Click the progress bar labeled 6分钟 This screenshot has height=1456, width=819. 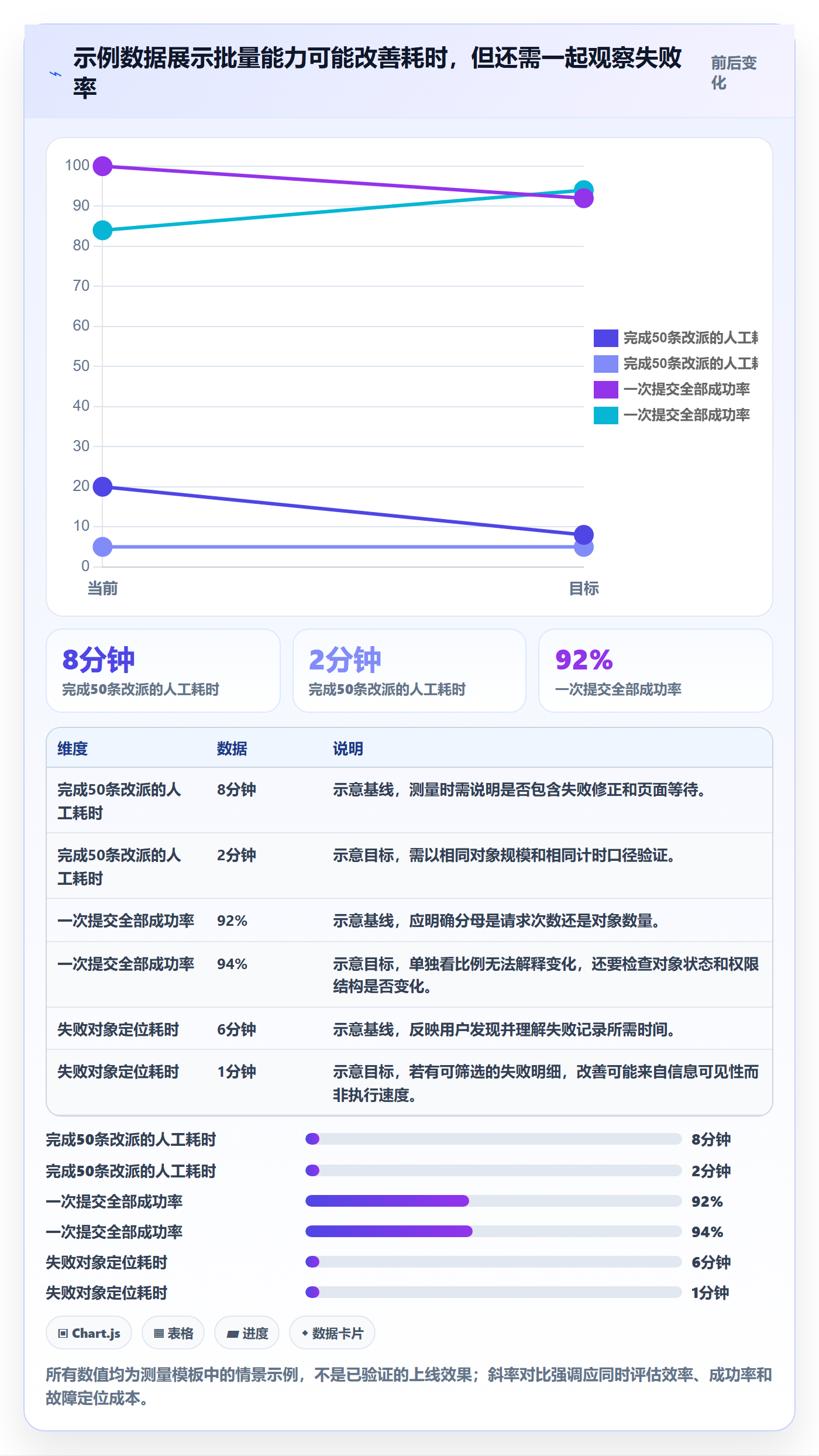pyautogui.click(x=493, y=1262)
